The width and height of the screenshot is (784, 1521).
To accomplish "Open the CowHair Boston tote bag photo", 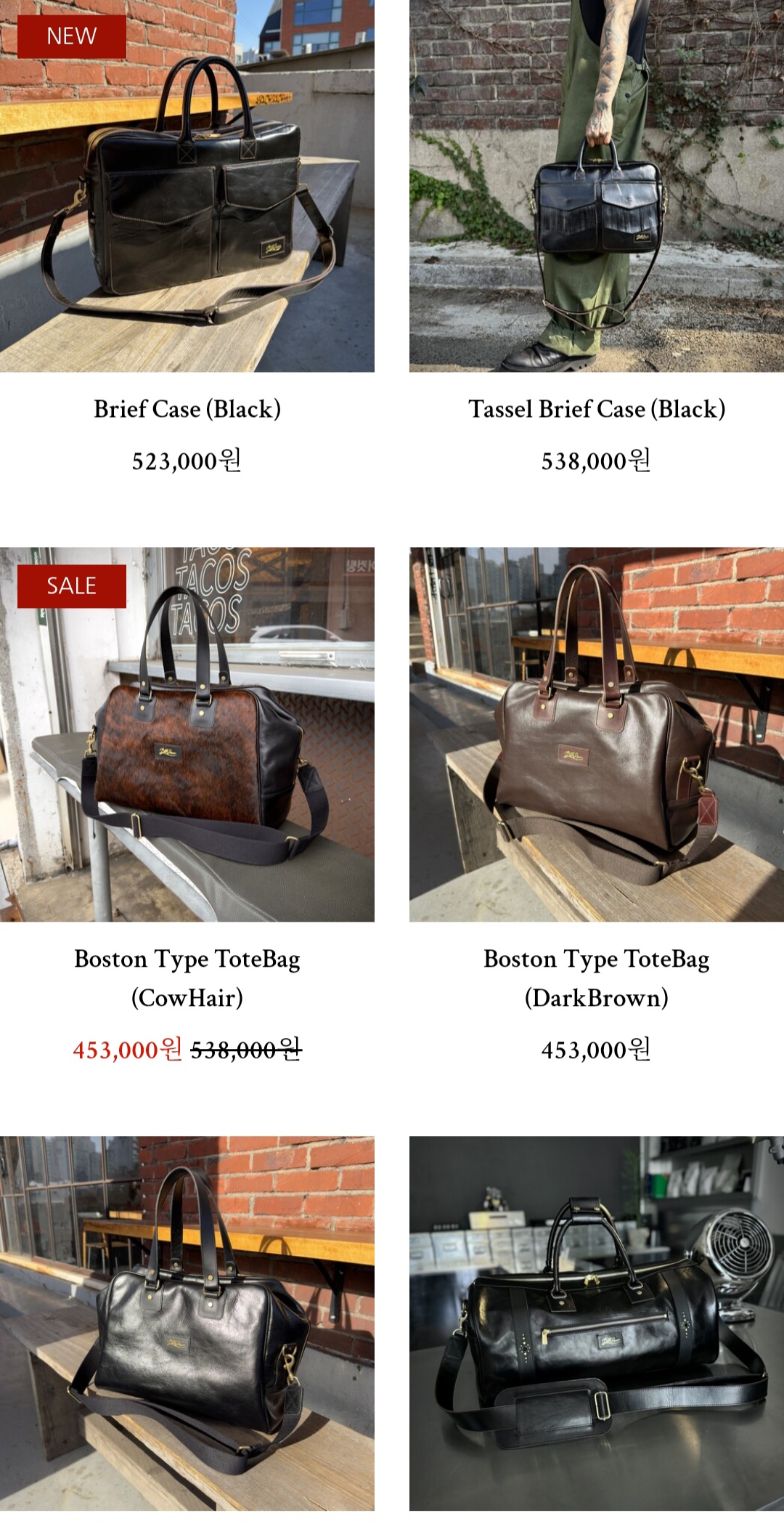I will (187, 734).
